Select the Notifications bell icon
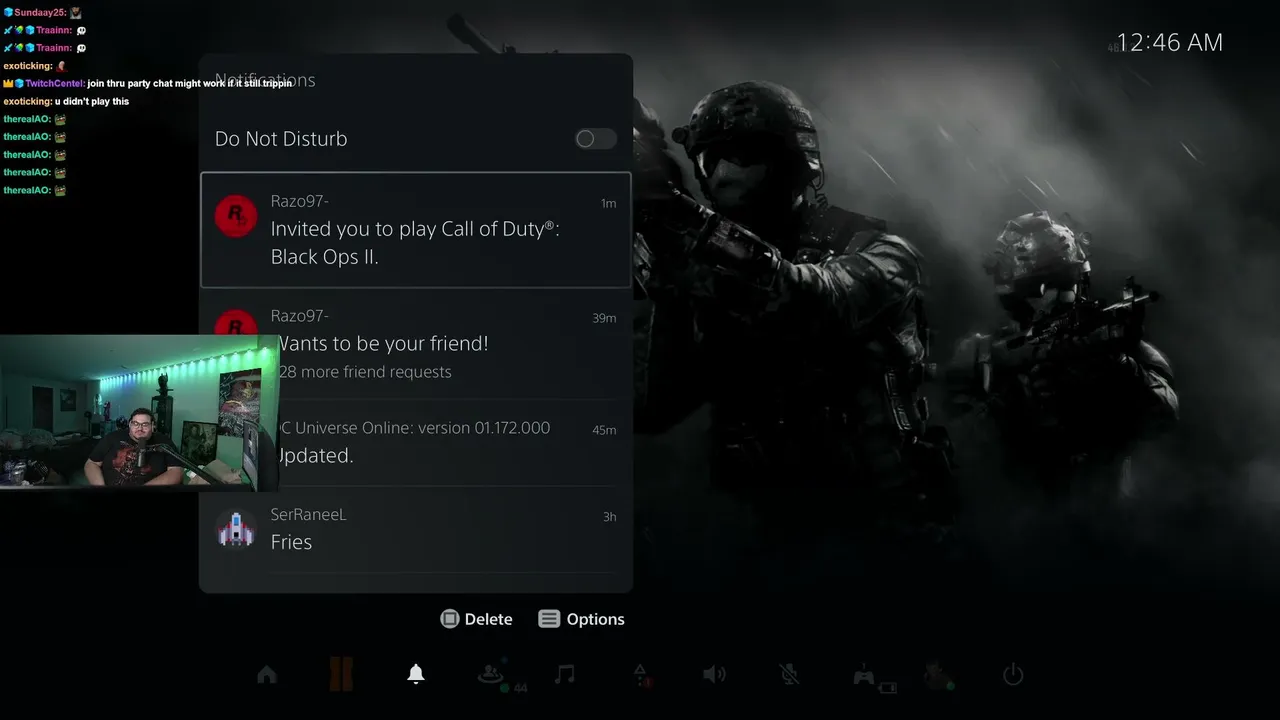 416,675
